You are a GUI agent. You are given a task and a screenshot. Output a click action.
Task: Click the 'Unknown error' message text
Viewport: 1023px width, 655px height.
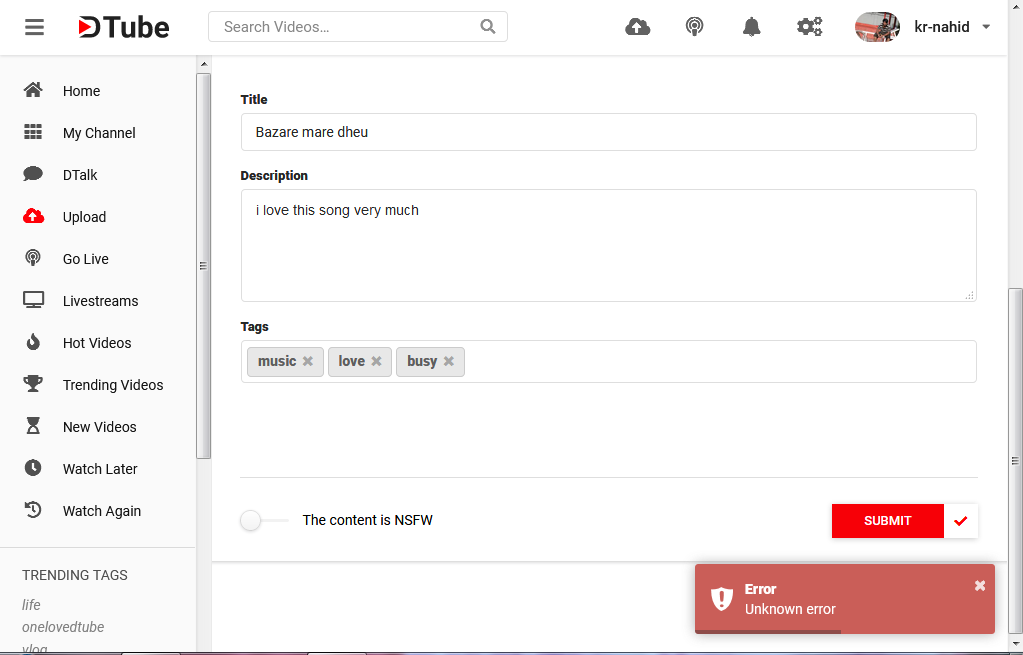[x=790, y=609]
